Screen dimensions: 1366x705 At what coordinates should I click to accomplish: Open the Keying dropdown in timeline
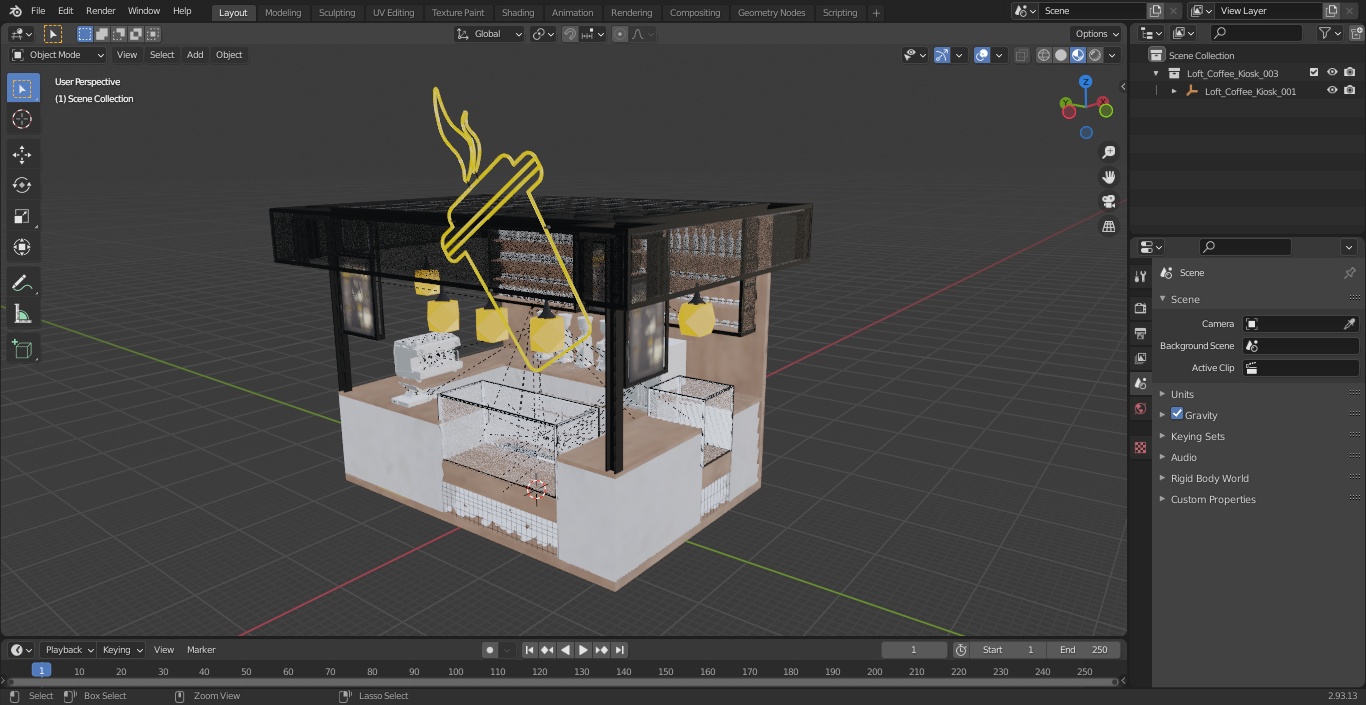[x=122, y=650]
